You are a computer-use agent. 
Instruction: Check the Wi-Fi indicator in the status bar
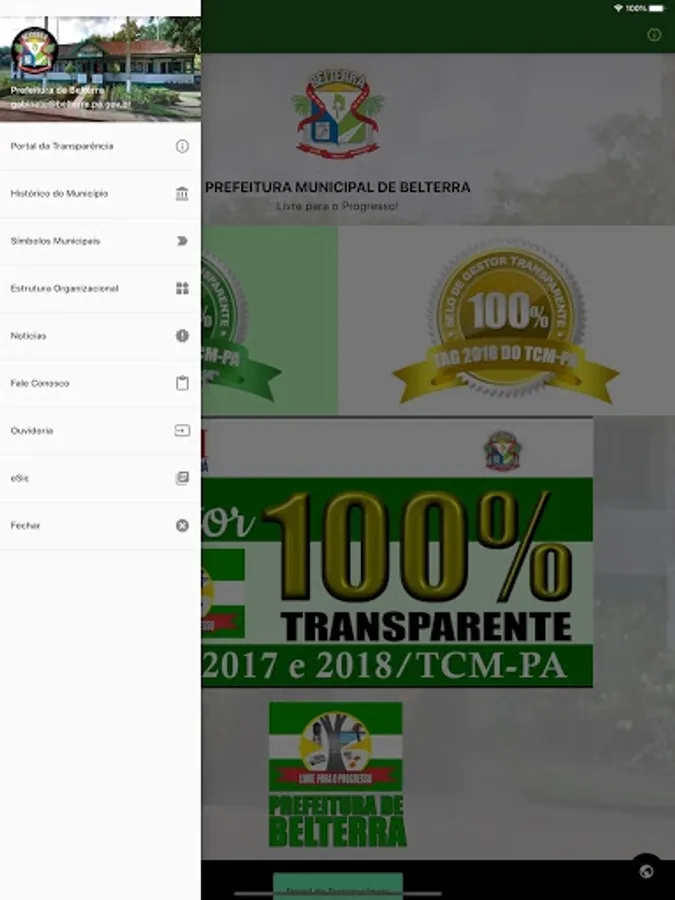[618, 9]
